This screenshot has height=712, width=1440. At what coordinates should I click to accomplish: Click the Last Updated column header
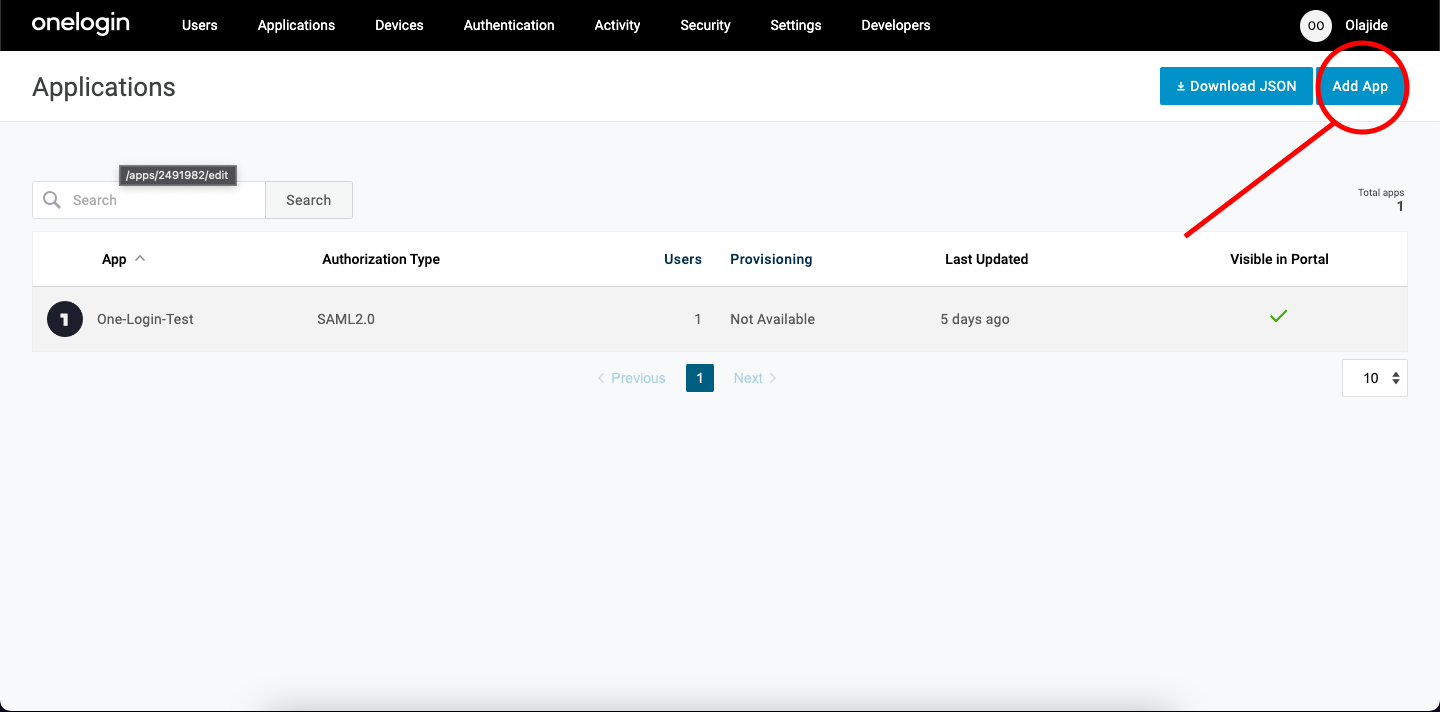[987, 259]
